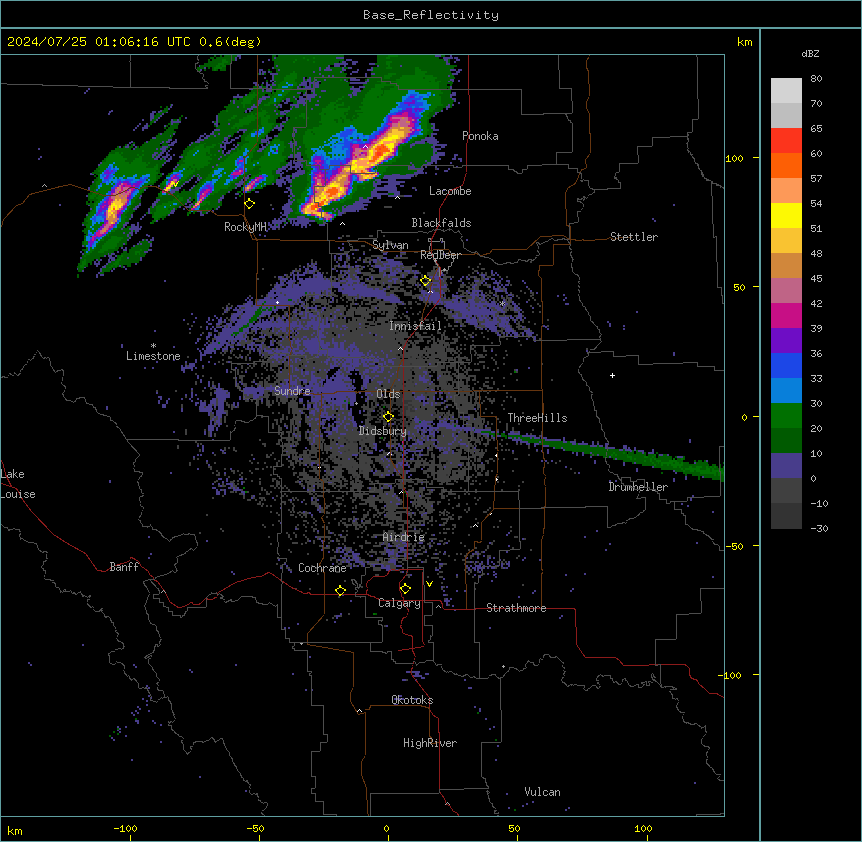Select the yellow marker below Cochrane
Viewport: 862px width, 842px height.
[x=340, y=591]
